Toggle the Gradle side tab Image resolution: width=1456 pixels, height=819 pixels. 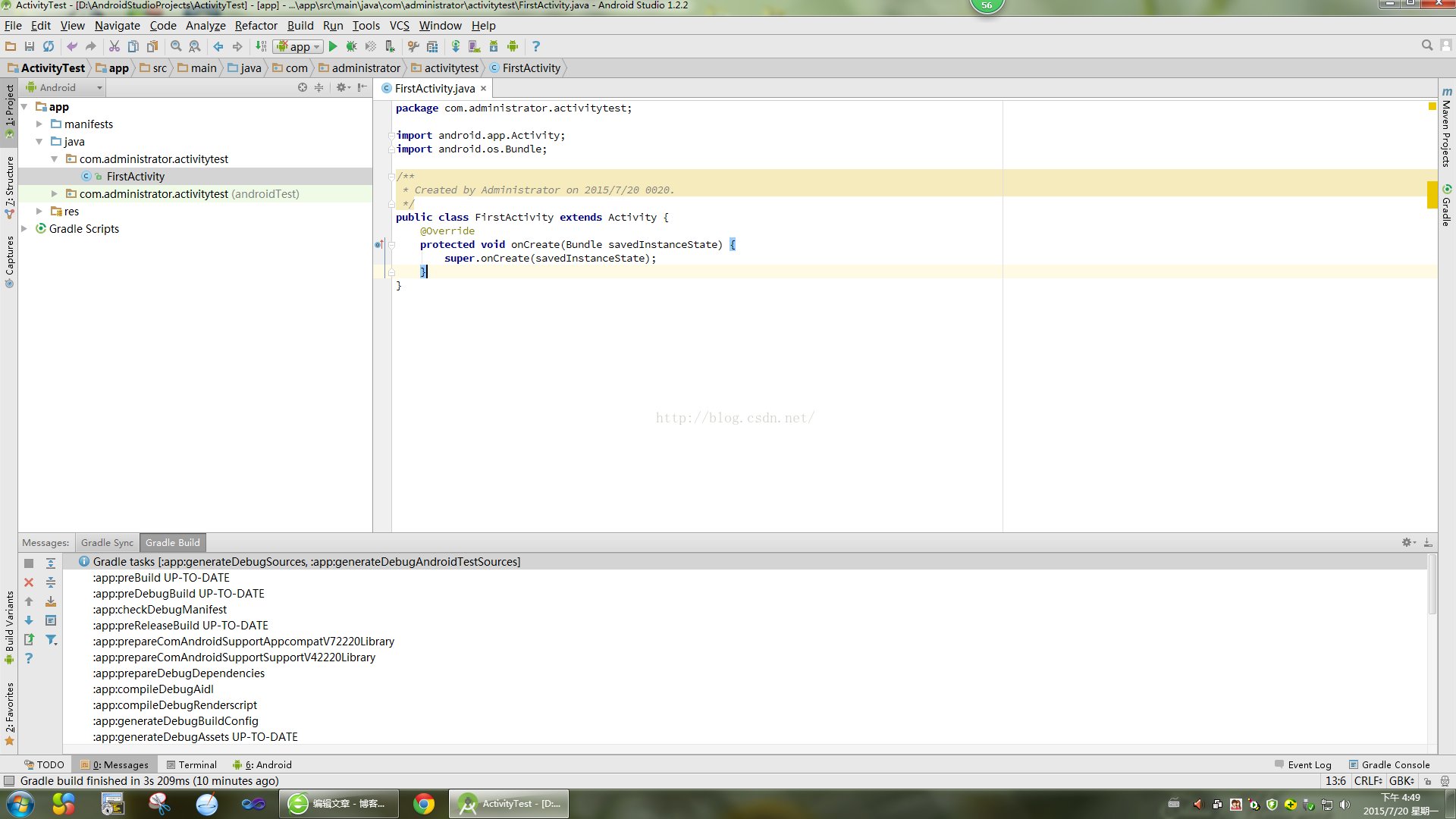point(1447,205)
